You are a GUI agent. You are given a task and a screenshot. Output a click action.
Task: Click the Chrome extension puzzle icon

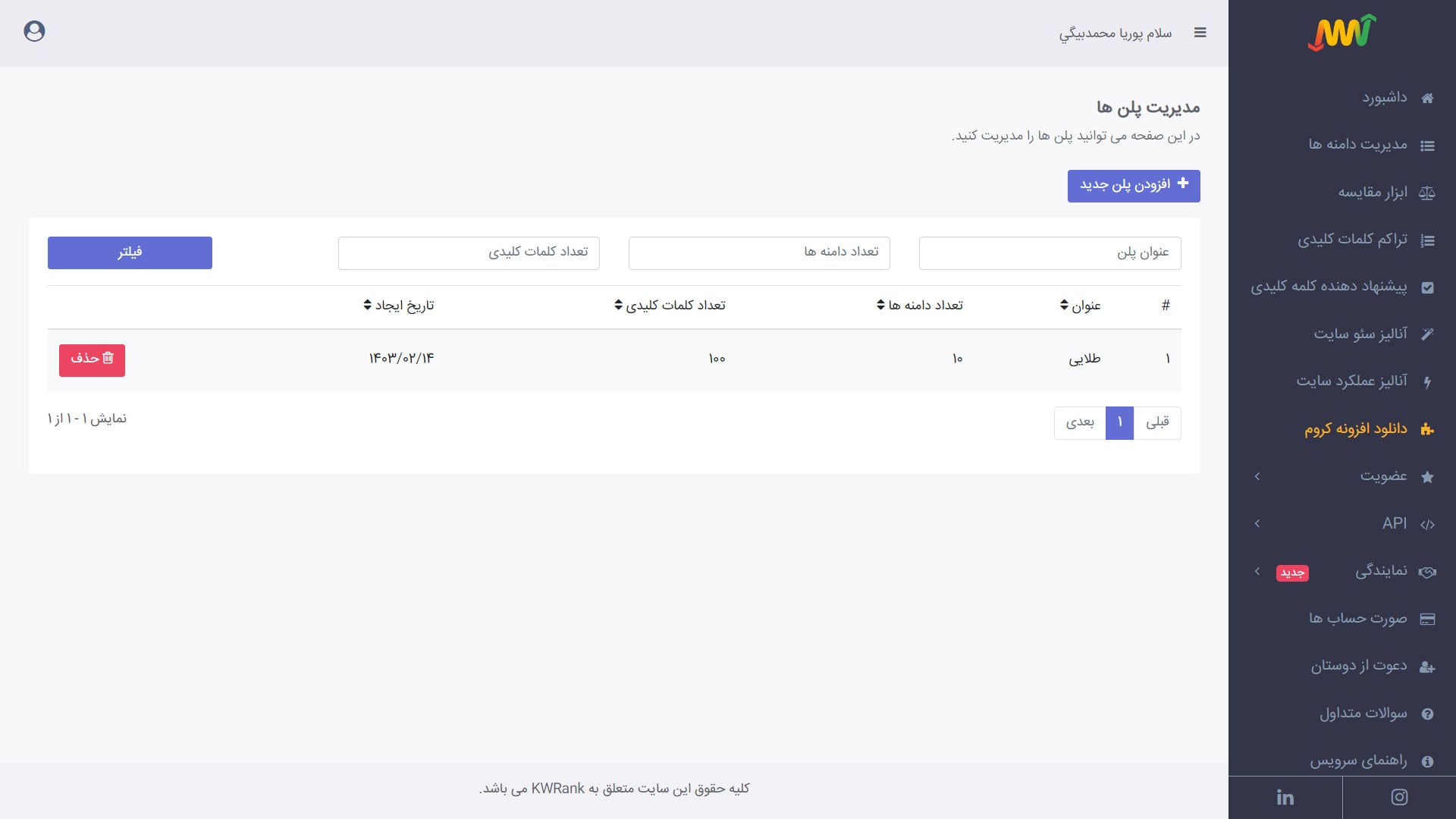point(1427,429)
